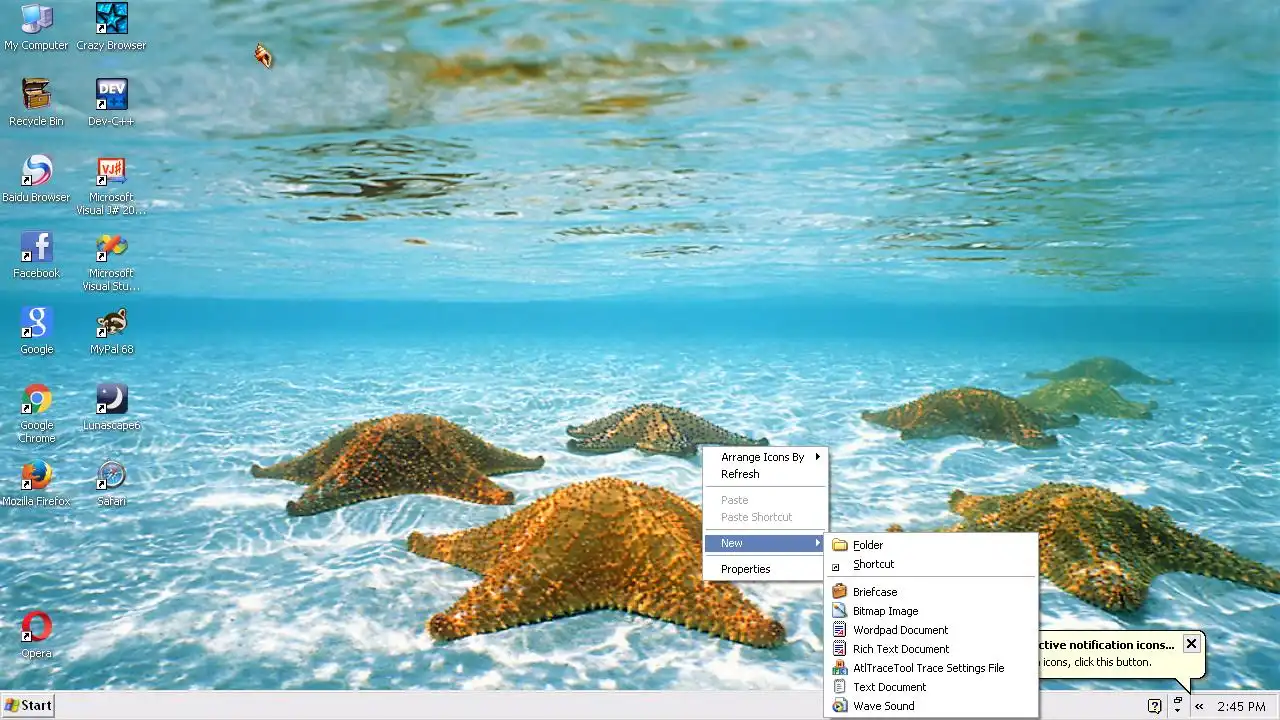The width and height of the screenshot is (1280, 720).
Task: Select the Crazy Browser shortcut
Action: point(111,27)
